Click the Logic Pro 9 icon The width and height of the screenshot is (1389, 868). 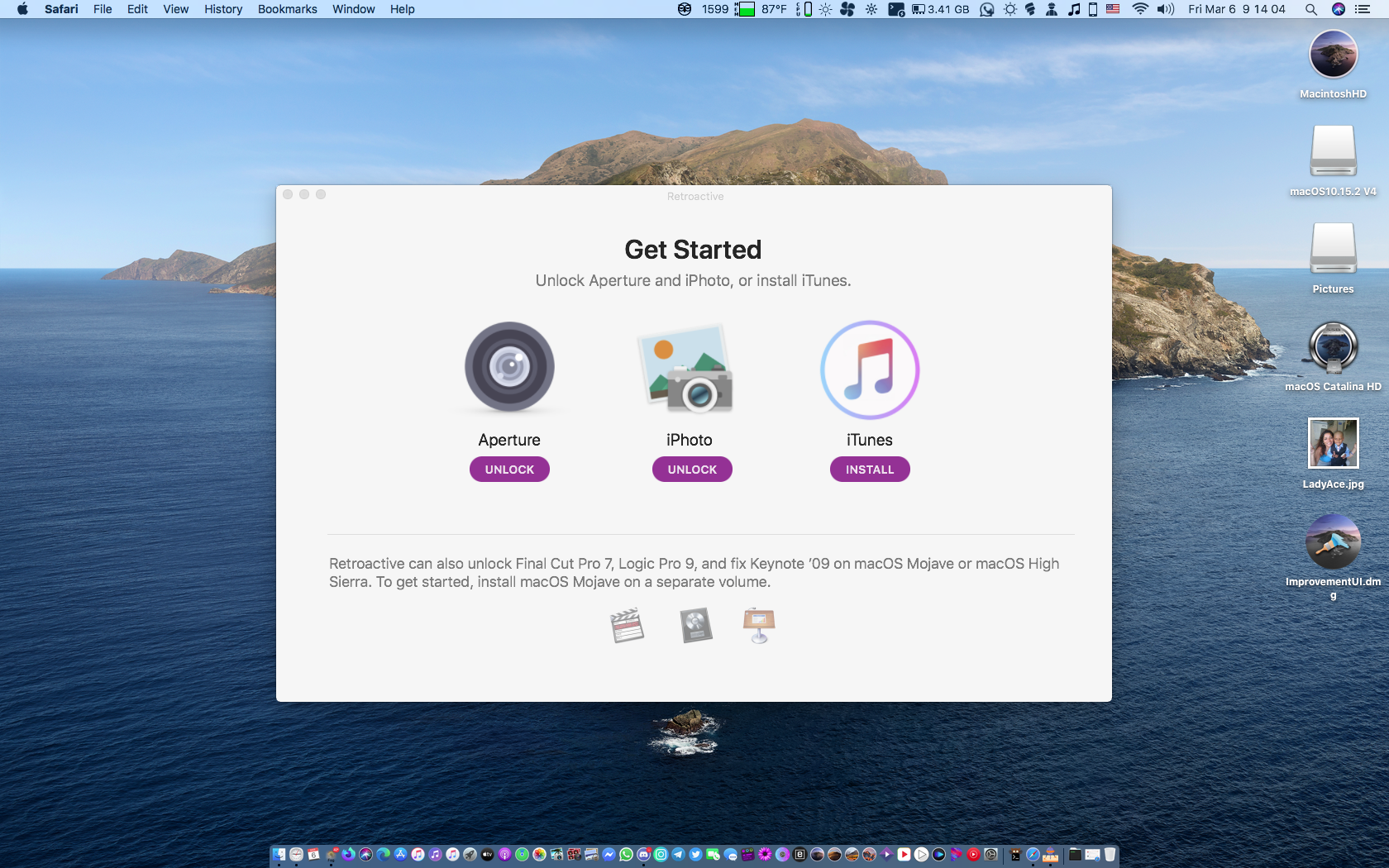(x=696, y=625)
